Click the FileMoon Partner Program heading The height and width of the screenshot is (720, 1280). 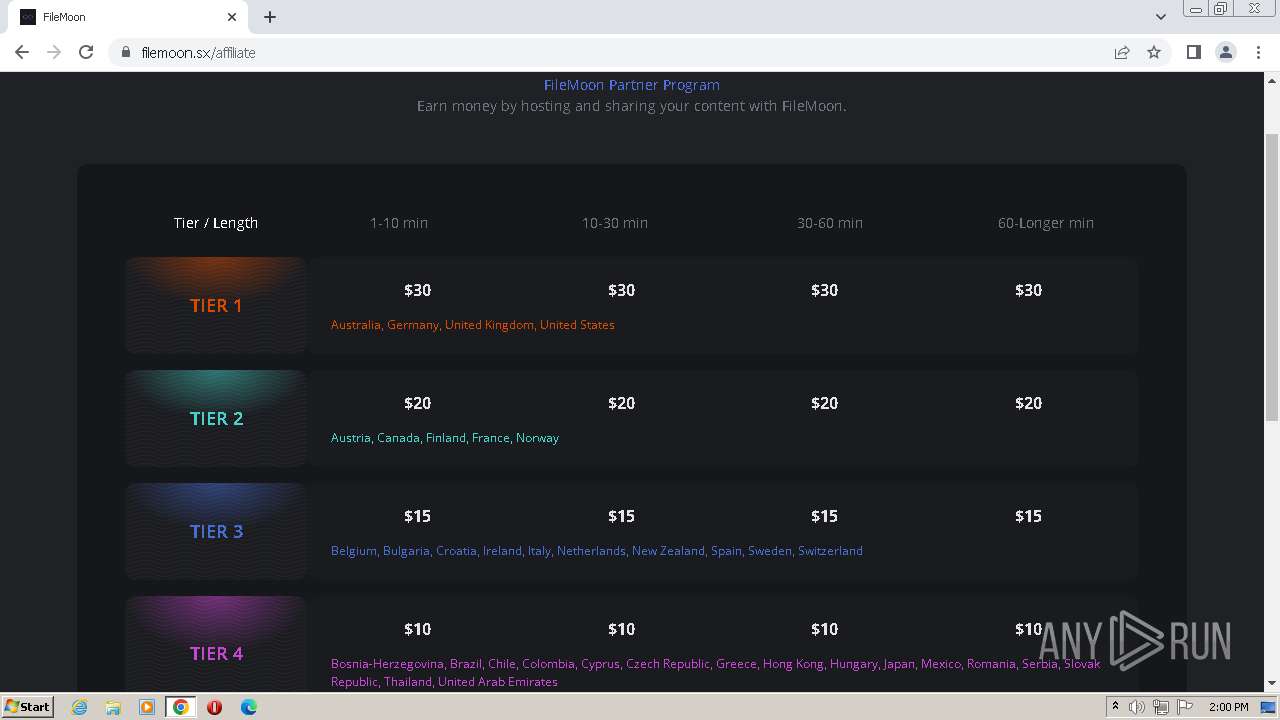(632, 85)
